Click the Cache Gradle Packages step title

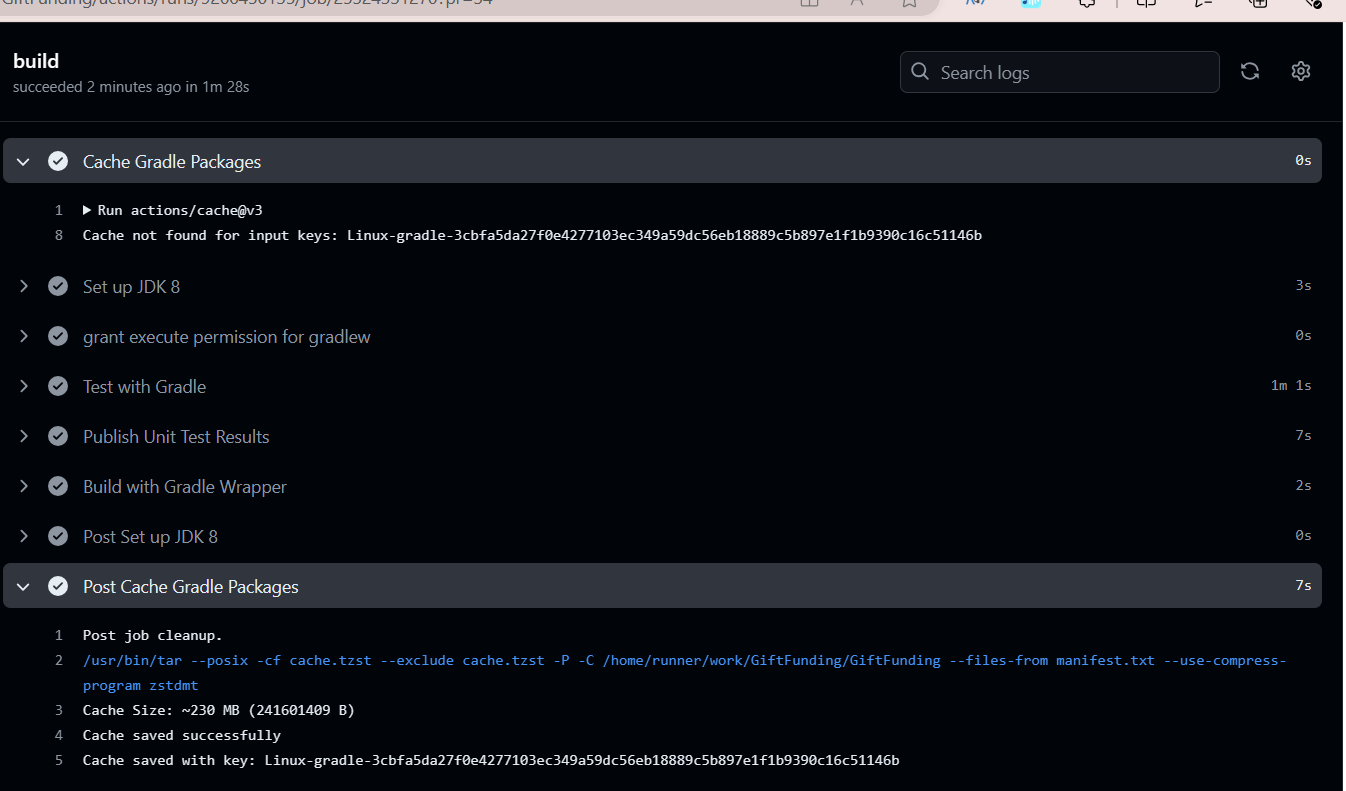172,162
